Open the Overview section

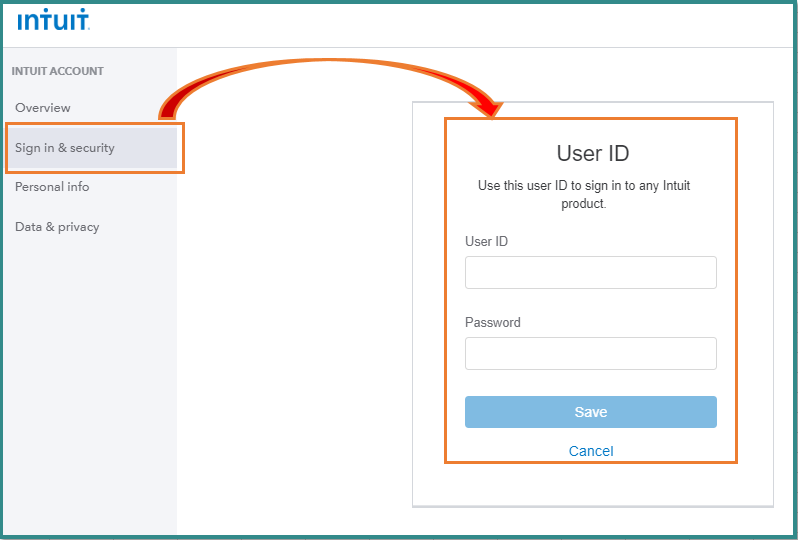tap(43, 108)
